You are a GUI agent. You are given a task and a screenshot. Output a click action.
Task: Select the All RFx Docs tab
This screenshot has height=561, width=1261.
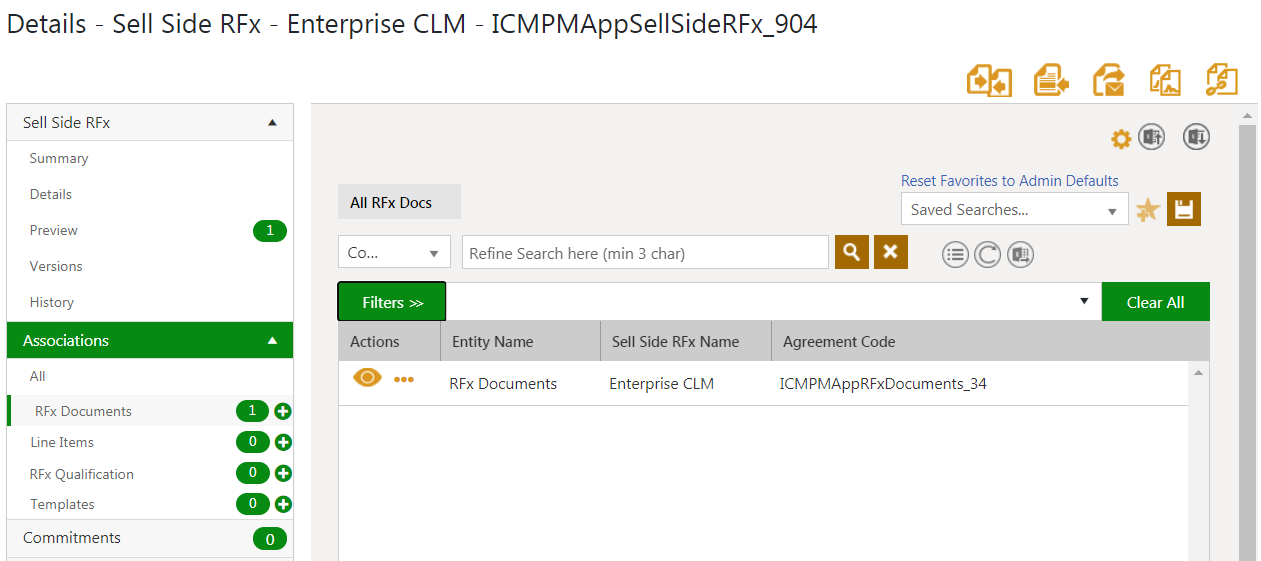click(x=398, y=202)
